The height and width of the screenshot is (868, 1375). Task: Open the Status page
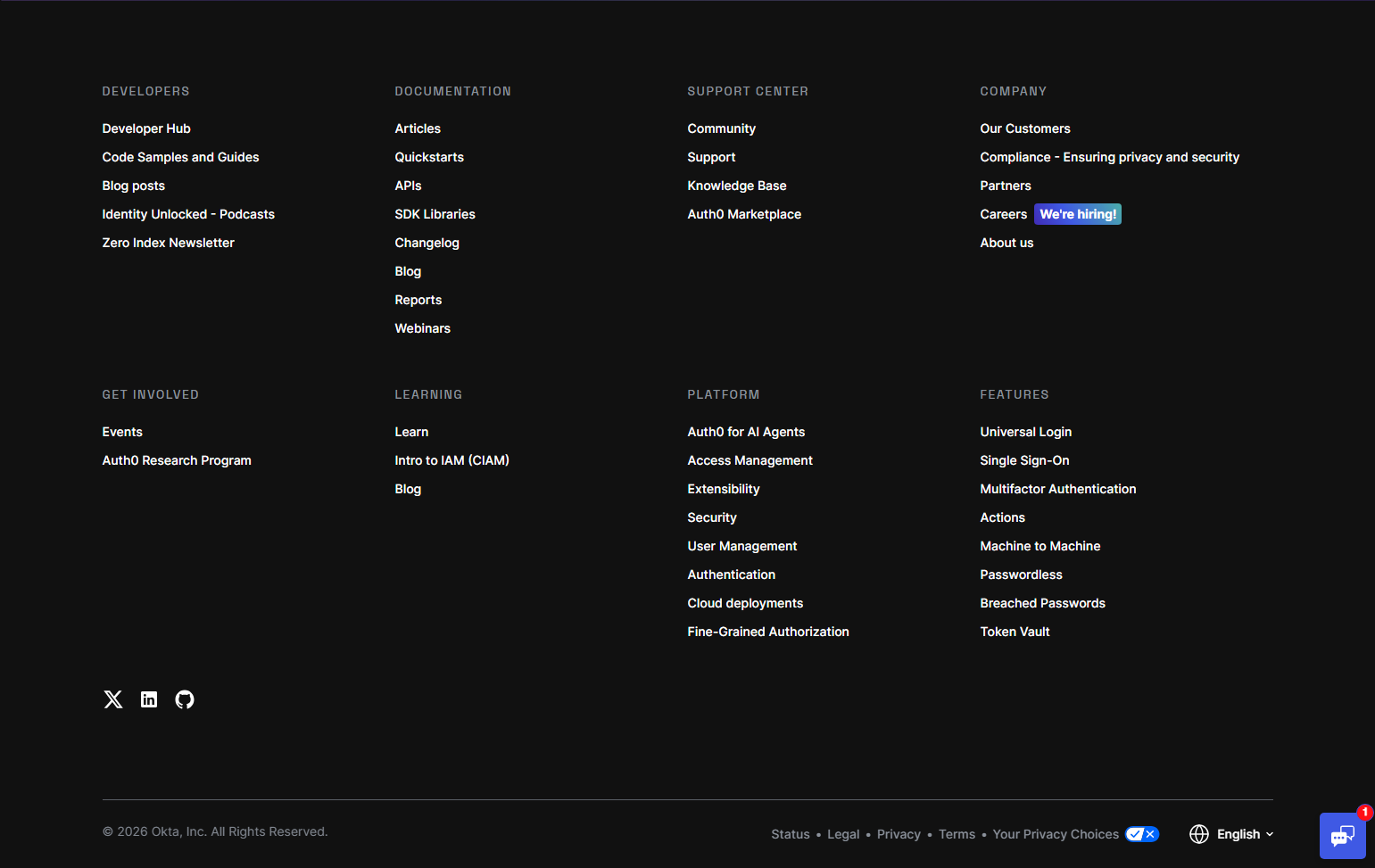790,833
